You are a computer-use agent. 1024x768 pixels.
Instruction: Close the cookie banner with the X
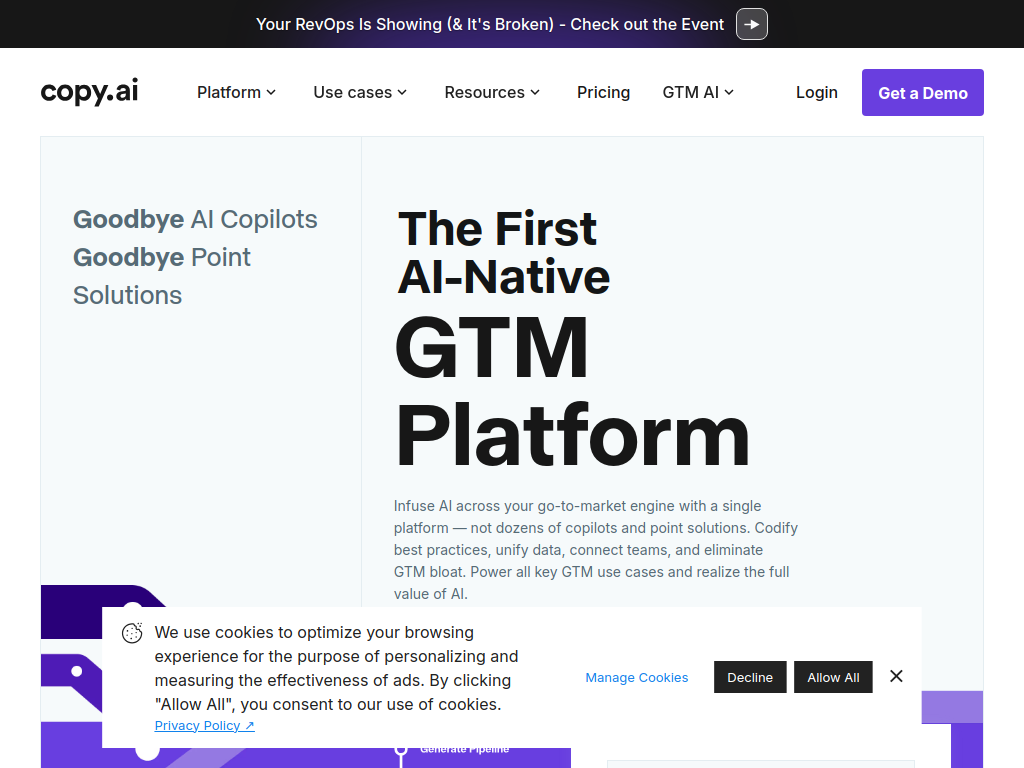(896, 676)
